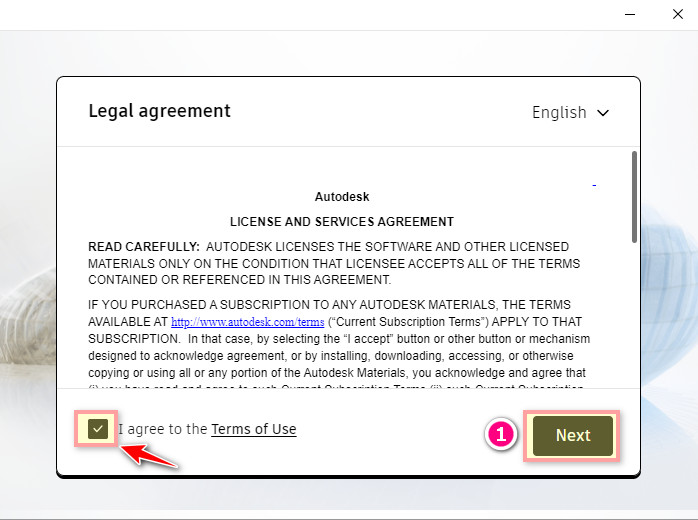Toggle the "I agree" terms checkbox
698x520 pixels.
coord(97,429)
